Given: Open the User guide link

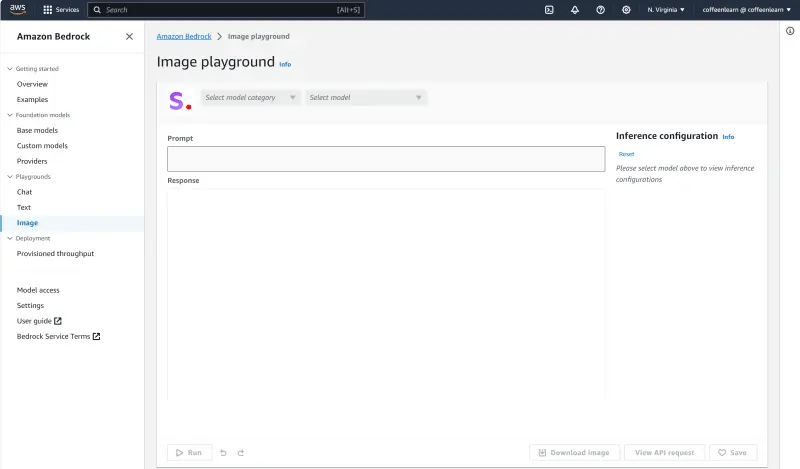Looking at the screenshot, I should (34, 321).
